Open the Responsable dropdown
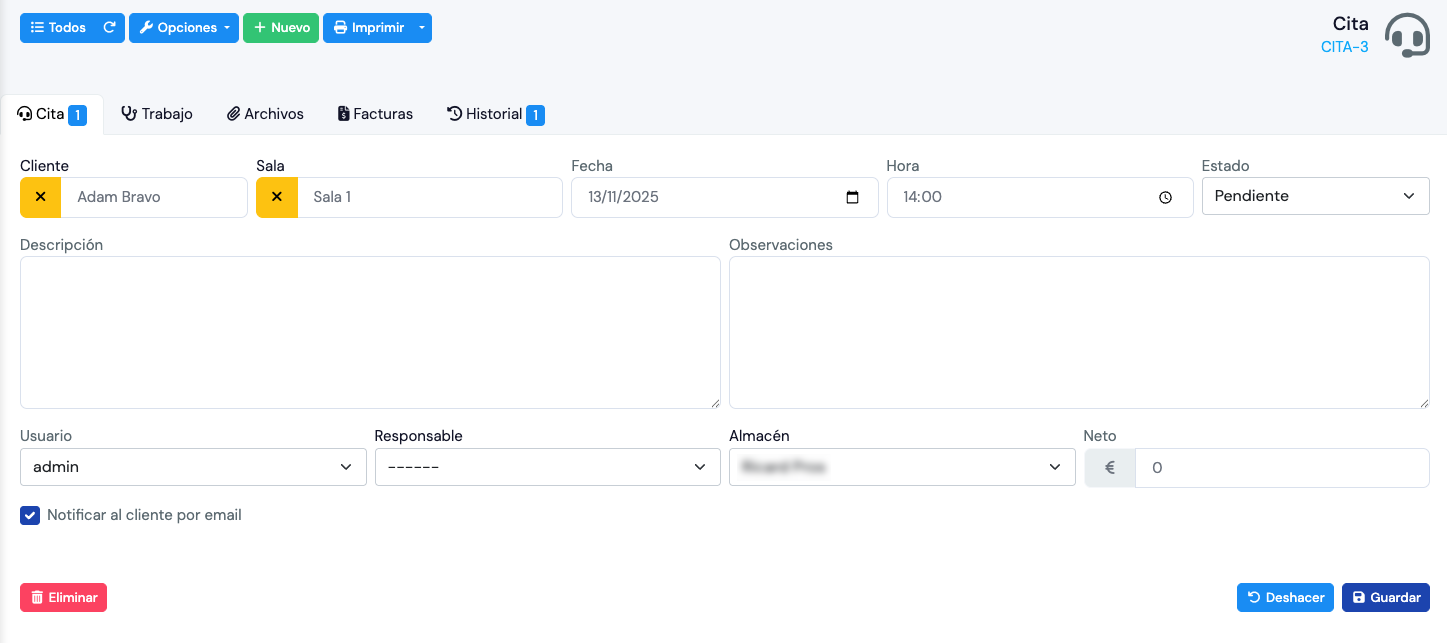The height and width of the screenshot is (643, 1447). (x=547, y=467)
